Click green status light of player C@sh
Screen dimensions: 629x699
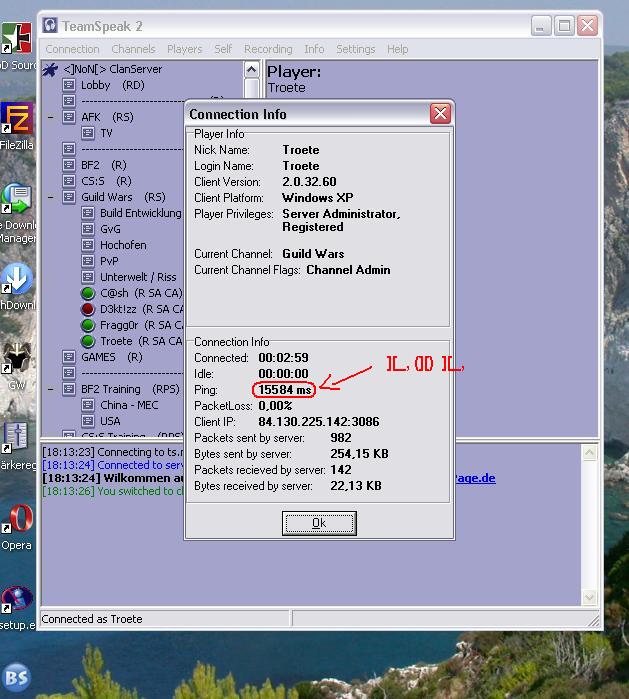[x=88, y=294]
